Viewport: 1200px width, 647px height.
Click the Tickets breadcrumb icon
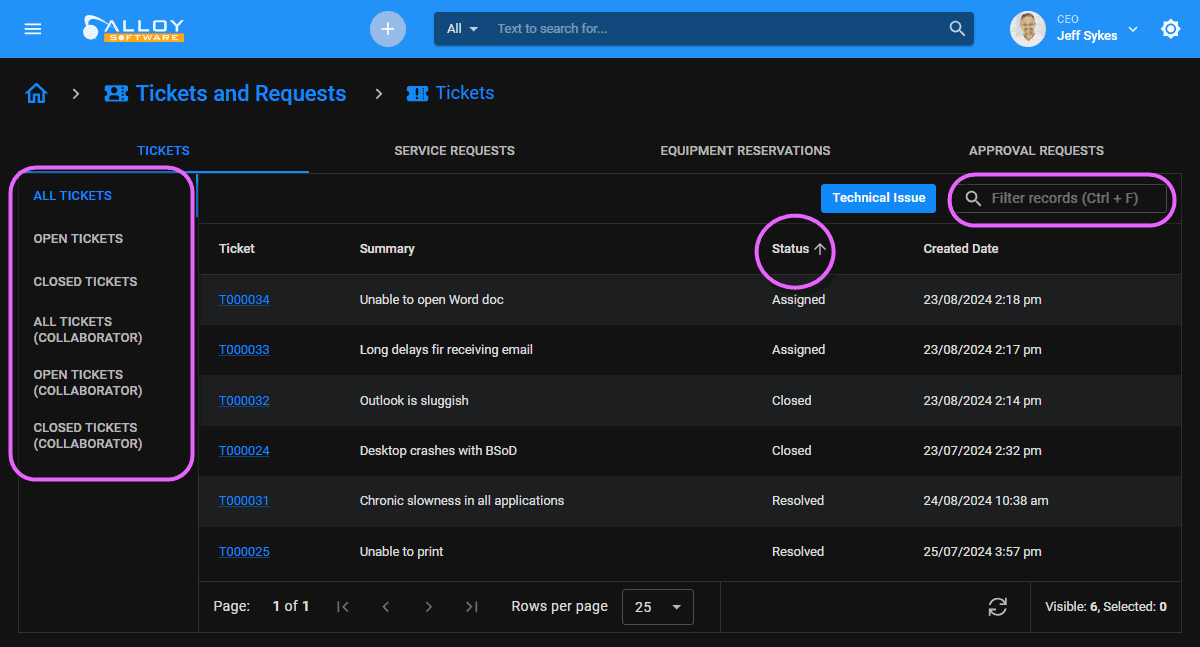click(417, 93)
